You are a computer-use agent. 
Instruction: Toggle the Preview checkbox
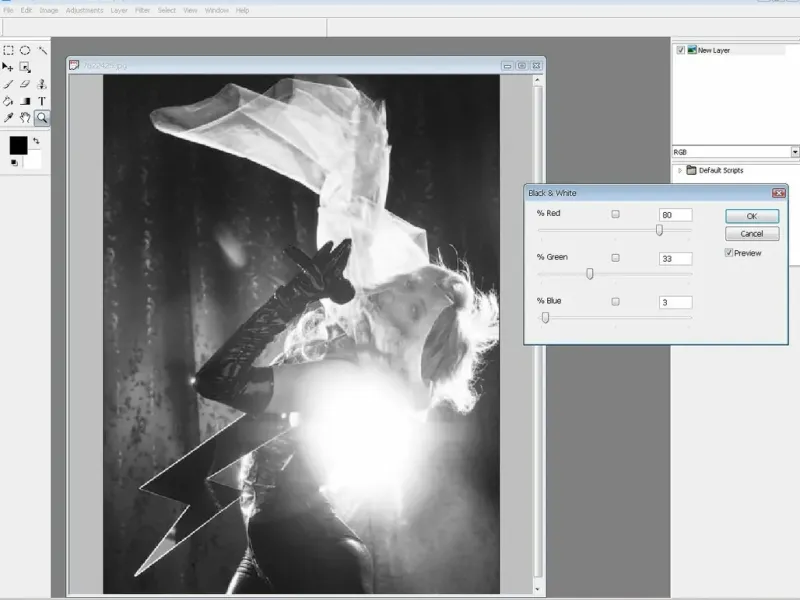click(x=729, y=253)
